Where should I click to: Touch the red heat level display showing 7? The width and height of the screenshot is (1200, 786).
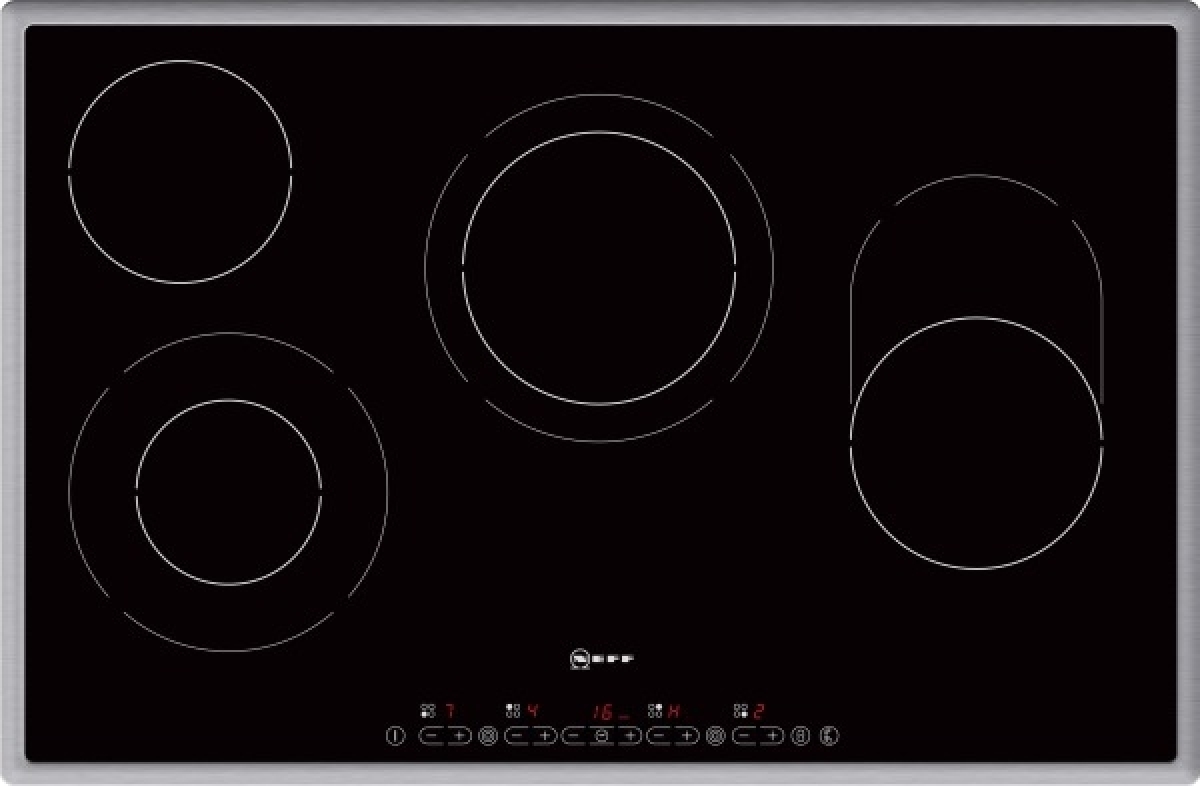point(450,711)
